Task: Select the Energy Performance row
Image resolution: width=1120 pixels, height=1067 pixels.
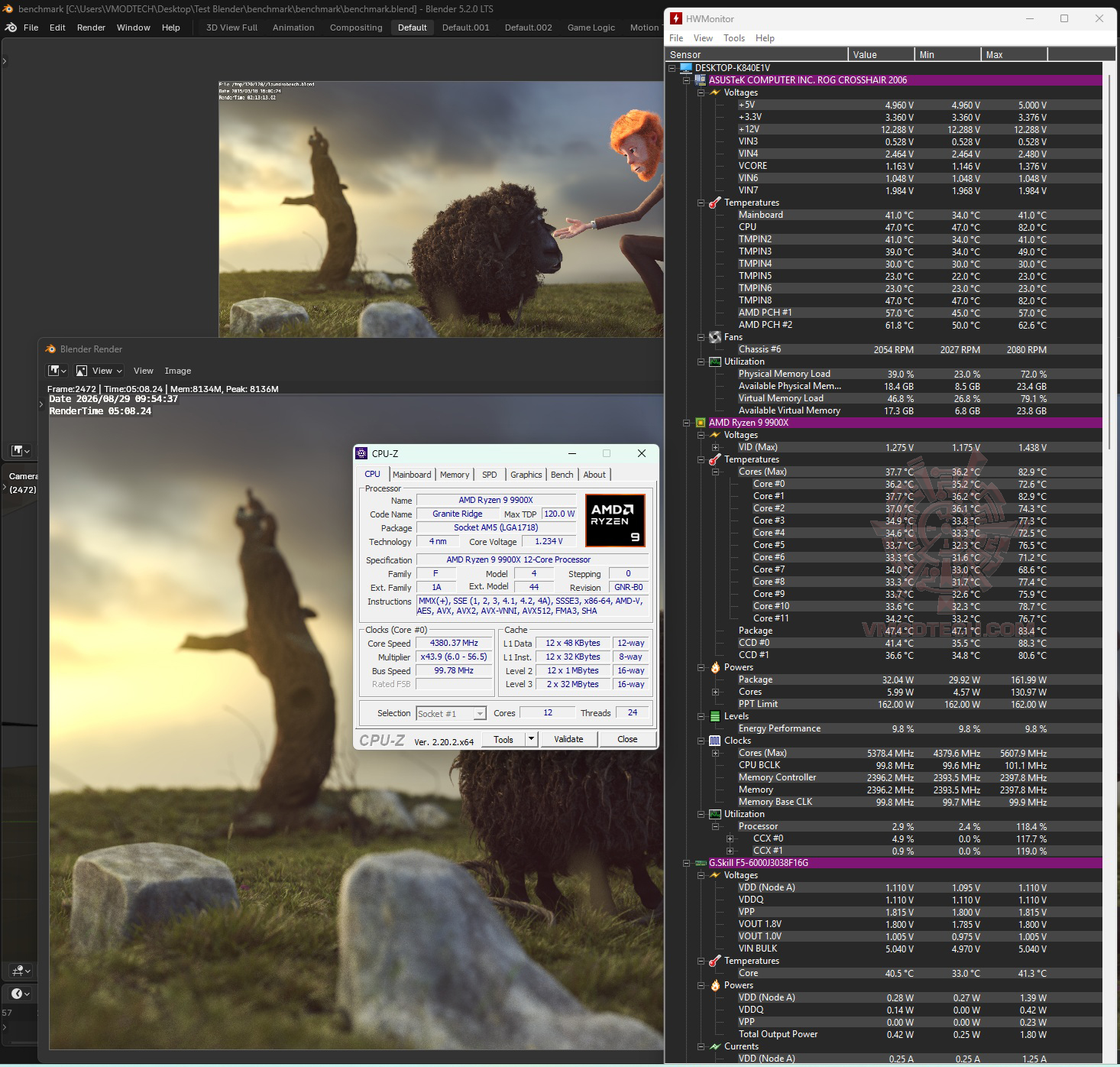Action: pos(885,728)
